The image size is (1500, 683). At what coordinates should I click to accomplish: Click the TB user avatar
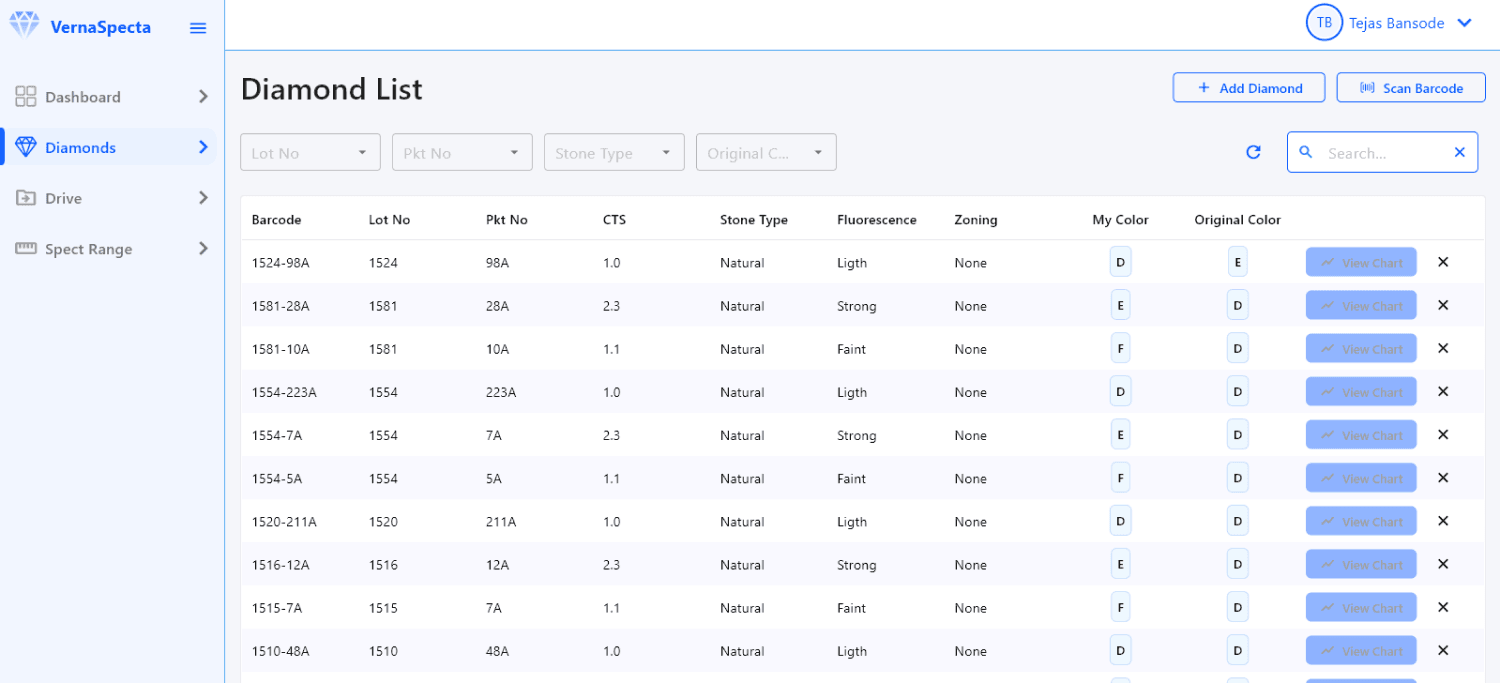click(1324, 23)
